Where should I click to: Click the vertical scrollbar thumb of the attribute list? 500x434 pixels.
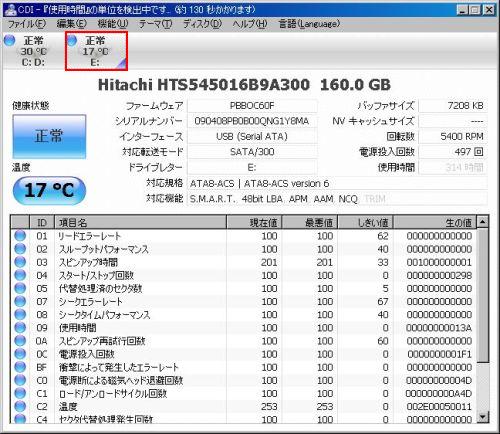click(483, 295)
